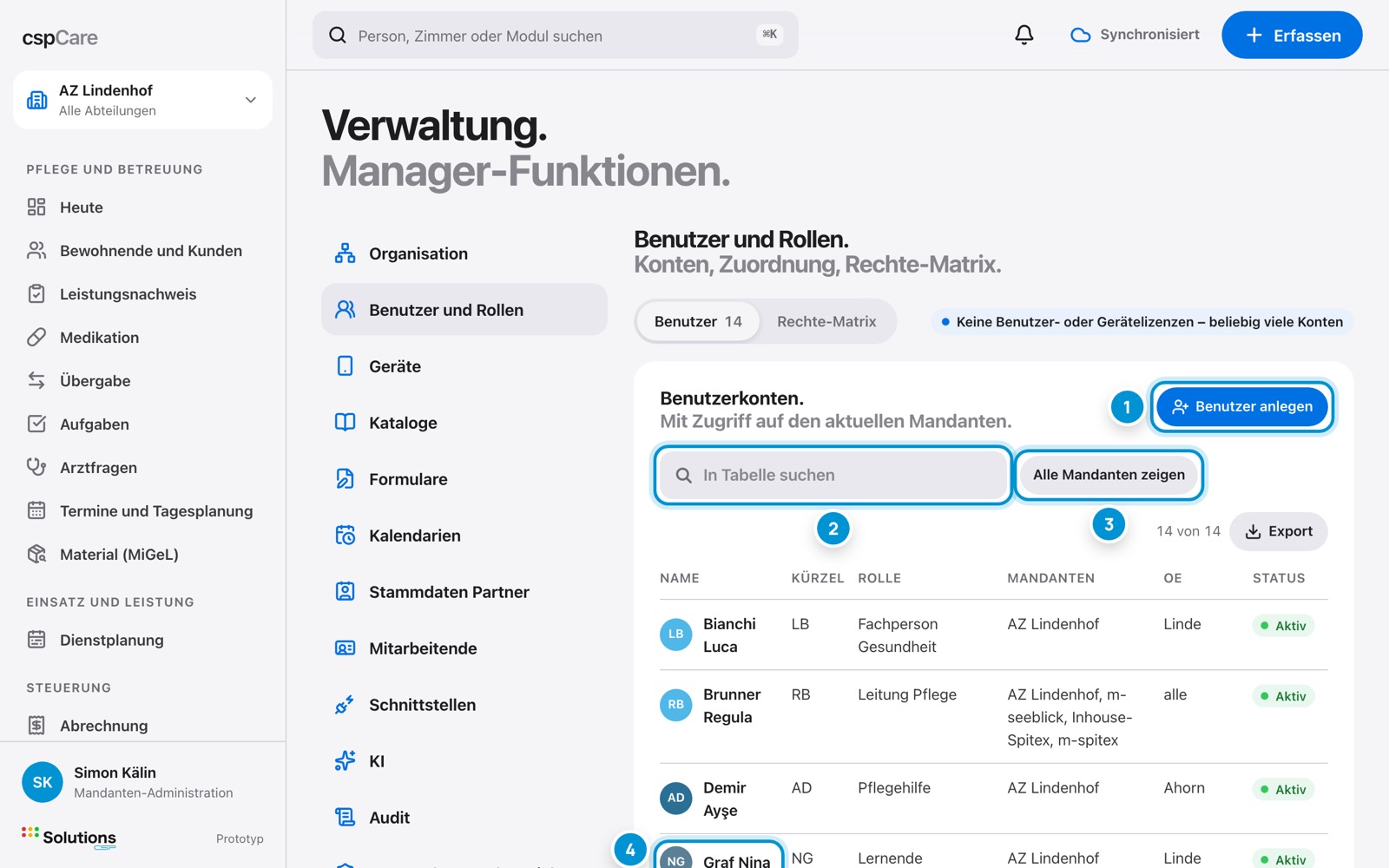Click the Erfassen button
Screen dimensions: 1389x868
click(1292, 36)
